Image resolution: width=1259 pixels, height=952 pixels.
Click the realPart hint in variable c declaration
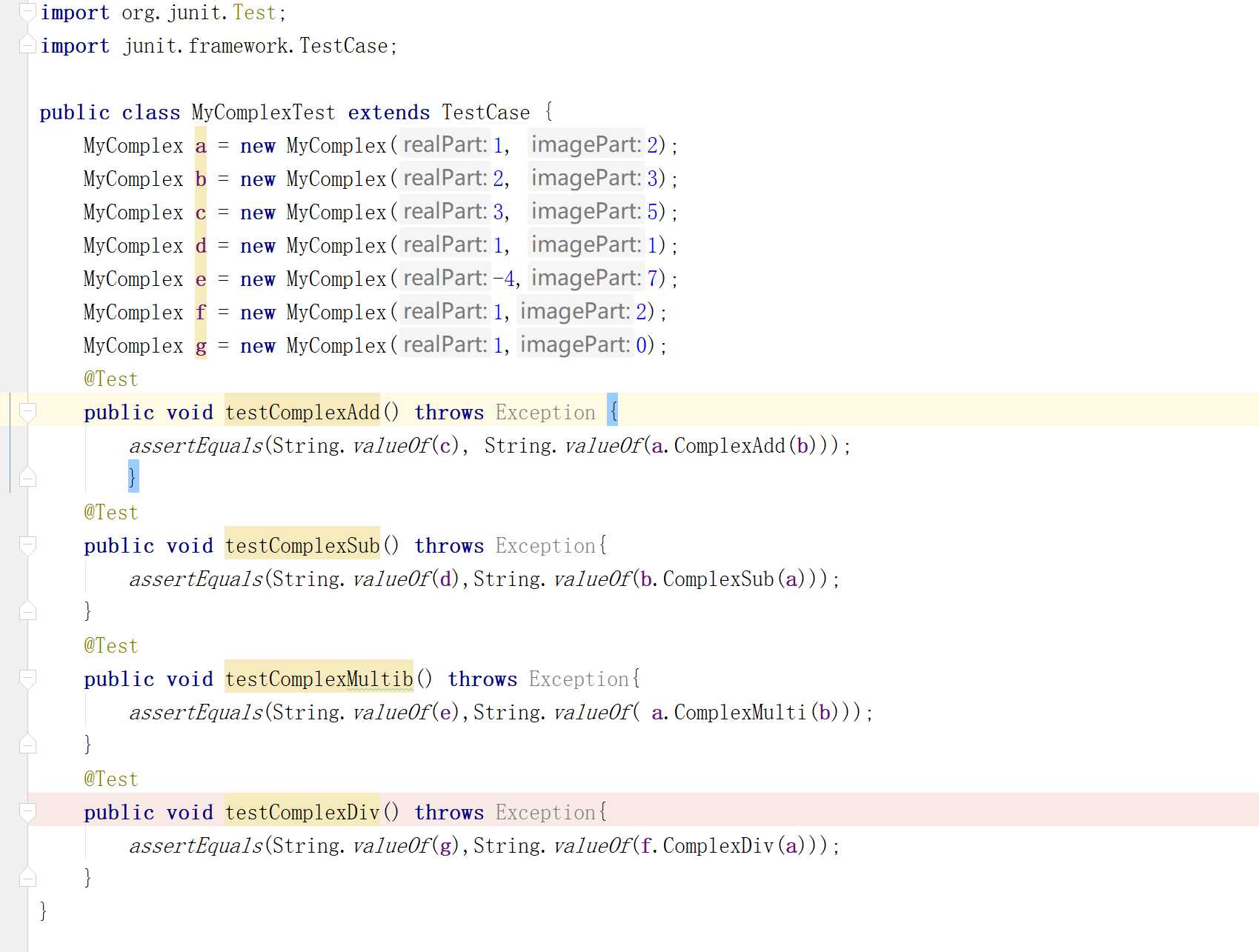(x=445, y=212)
